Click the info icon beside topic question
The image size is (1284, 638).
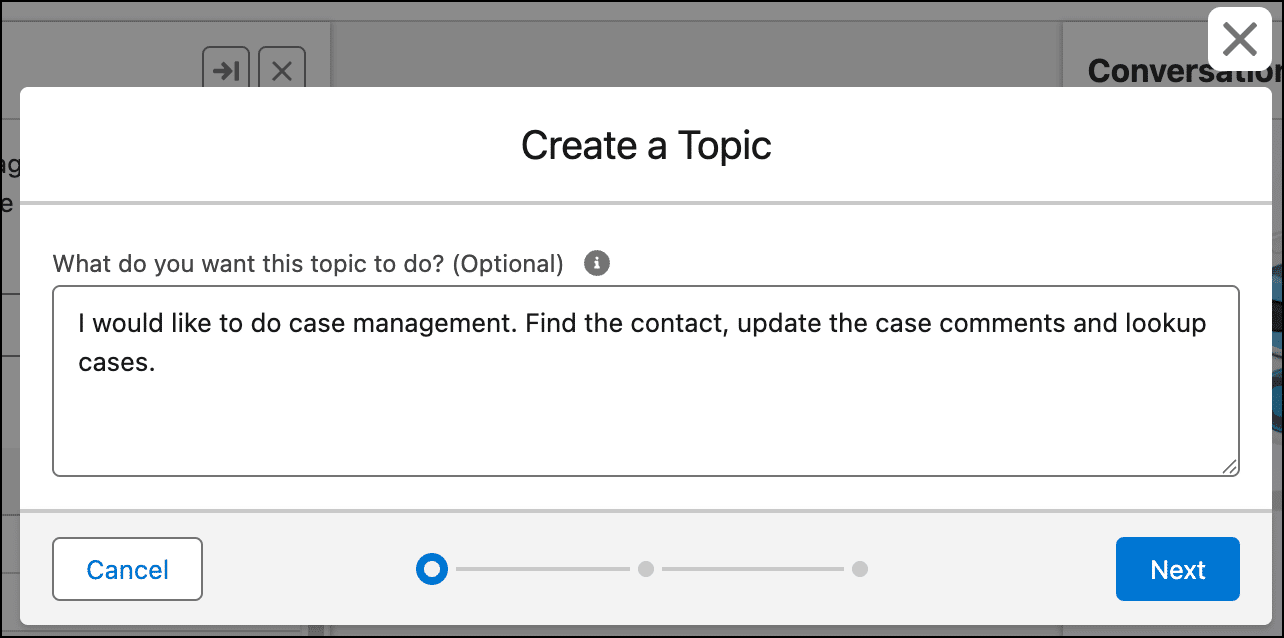click(597, 264)
